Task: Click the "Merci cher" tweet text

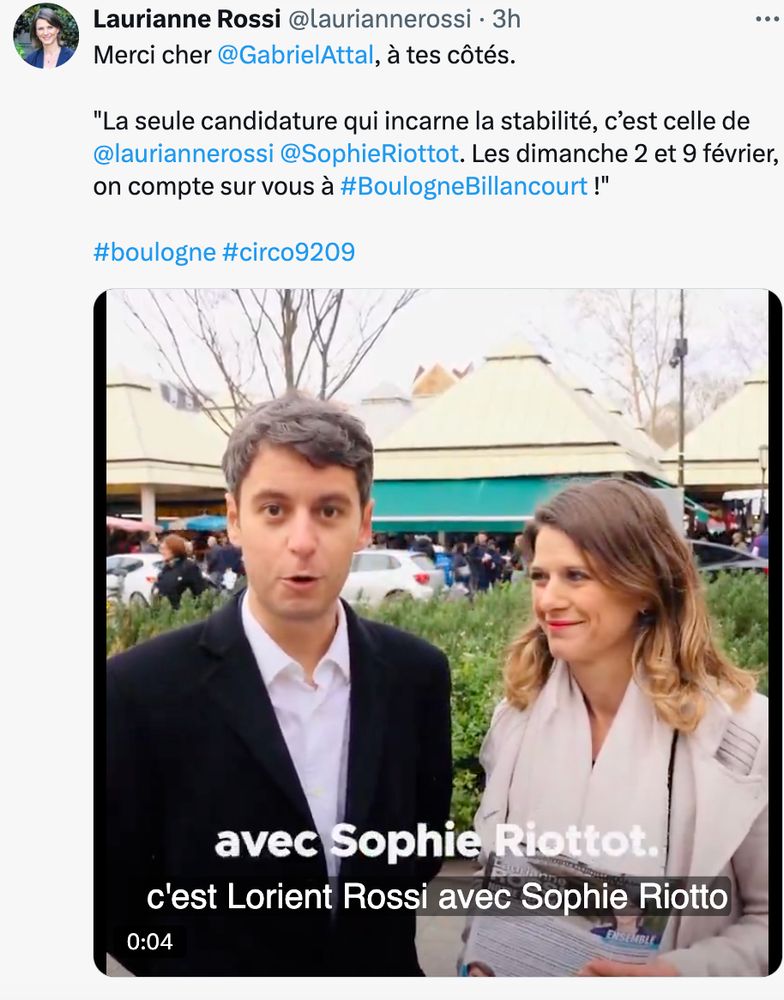Action: point(152,55)
